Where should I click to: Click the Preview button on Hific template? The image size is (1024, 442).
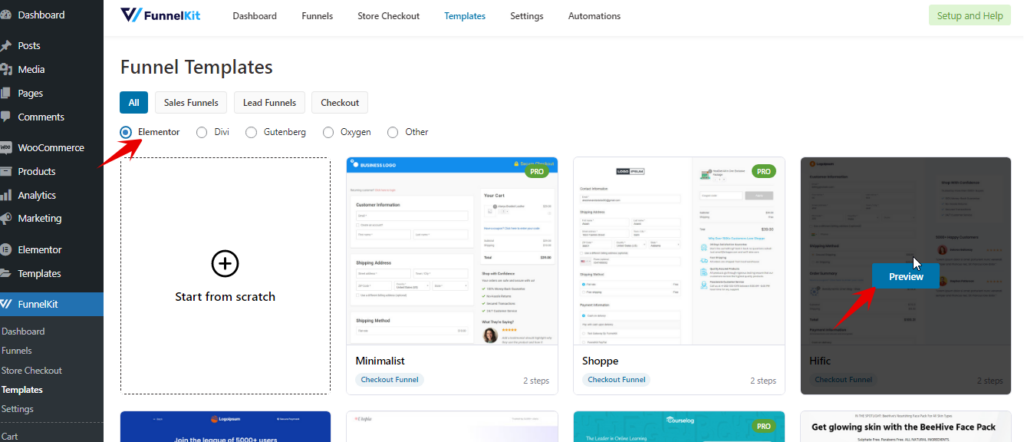(x=906, y=276)
